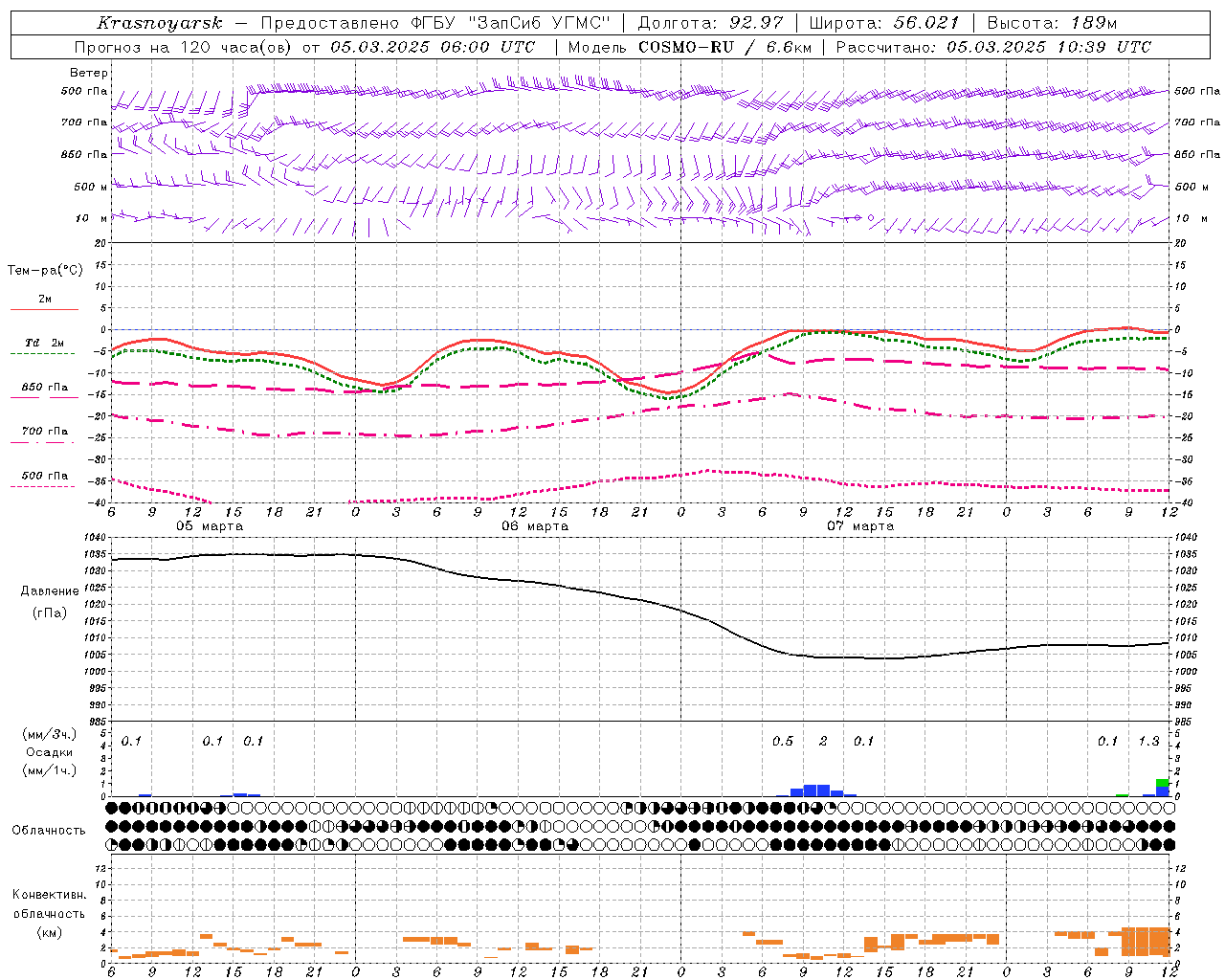Click the 'Давление' pressure panel label

tap(50, 591)
